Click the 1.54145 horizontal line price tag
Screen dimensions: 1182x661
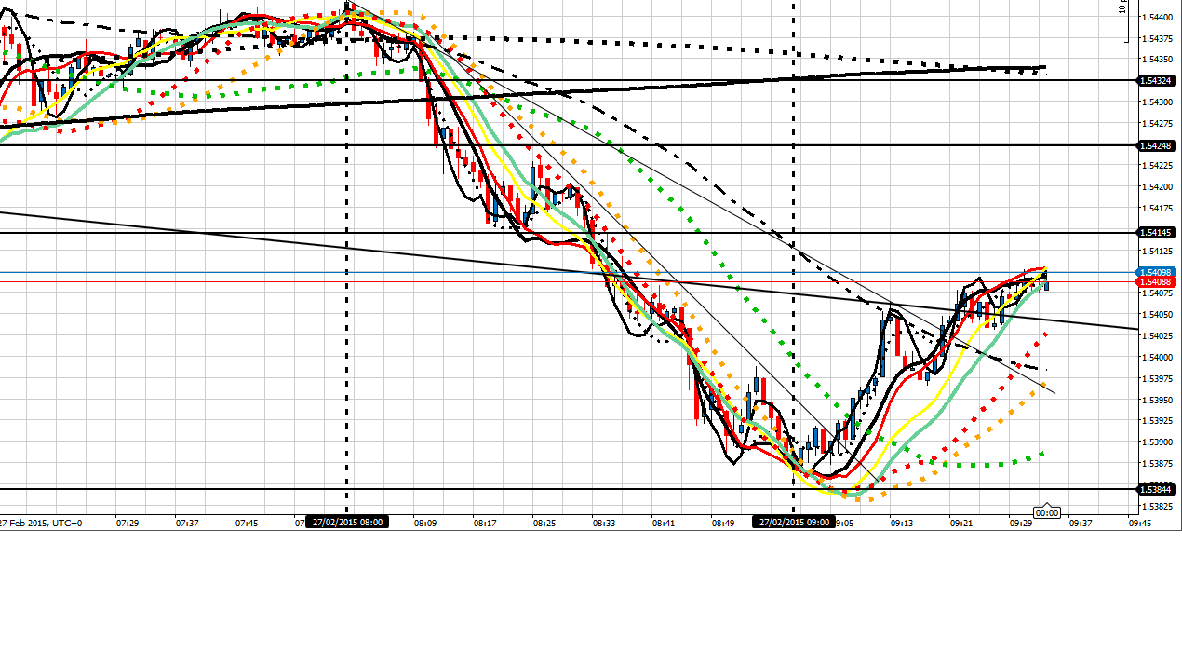click(x=1158, y=233)
